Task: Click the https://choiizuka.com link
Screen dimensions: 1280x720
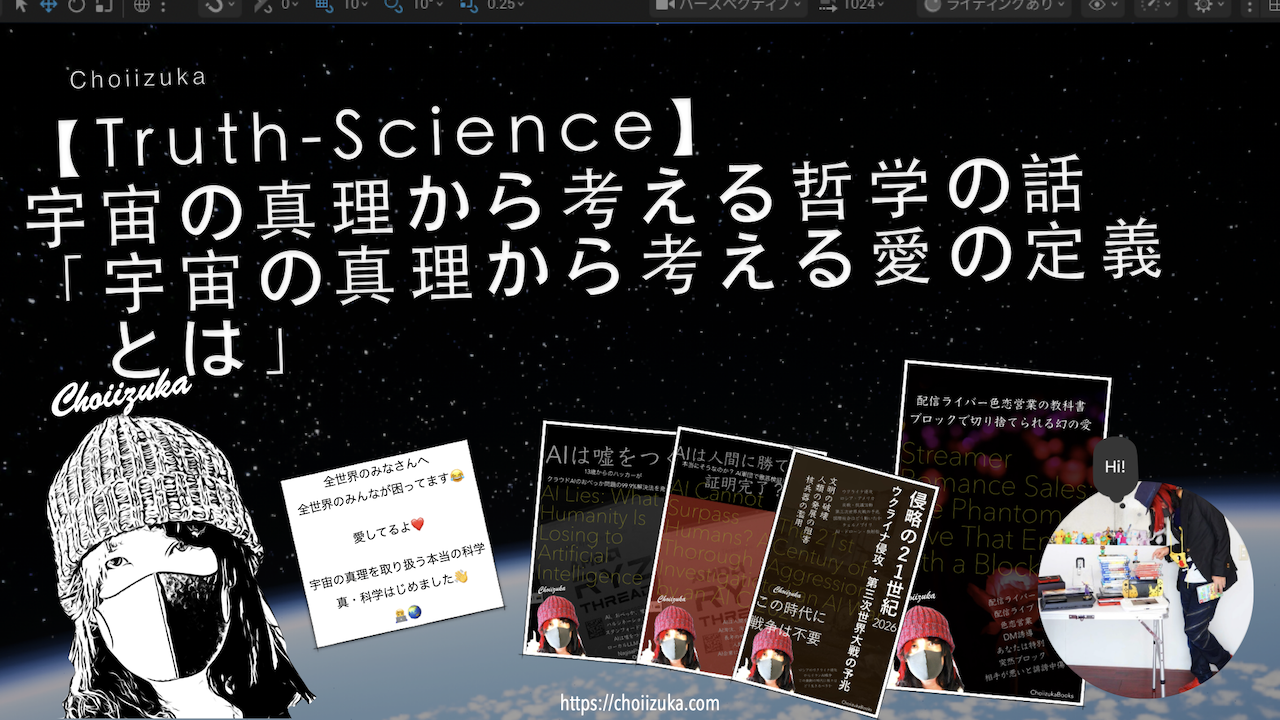Action: [x=640, y=703]
